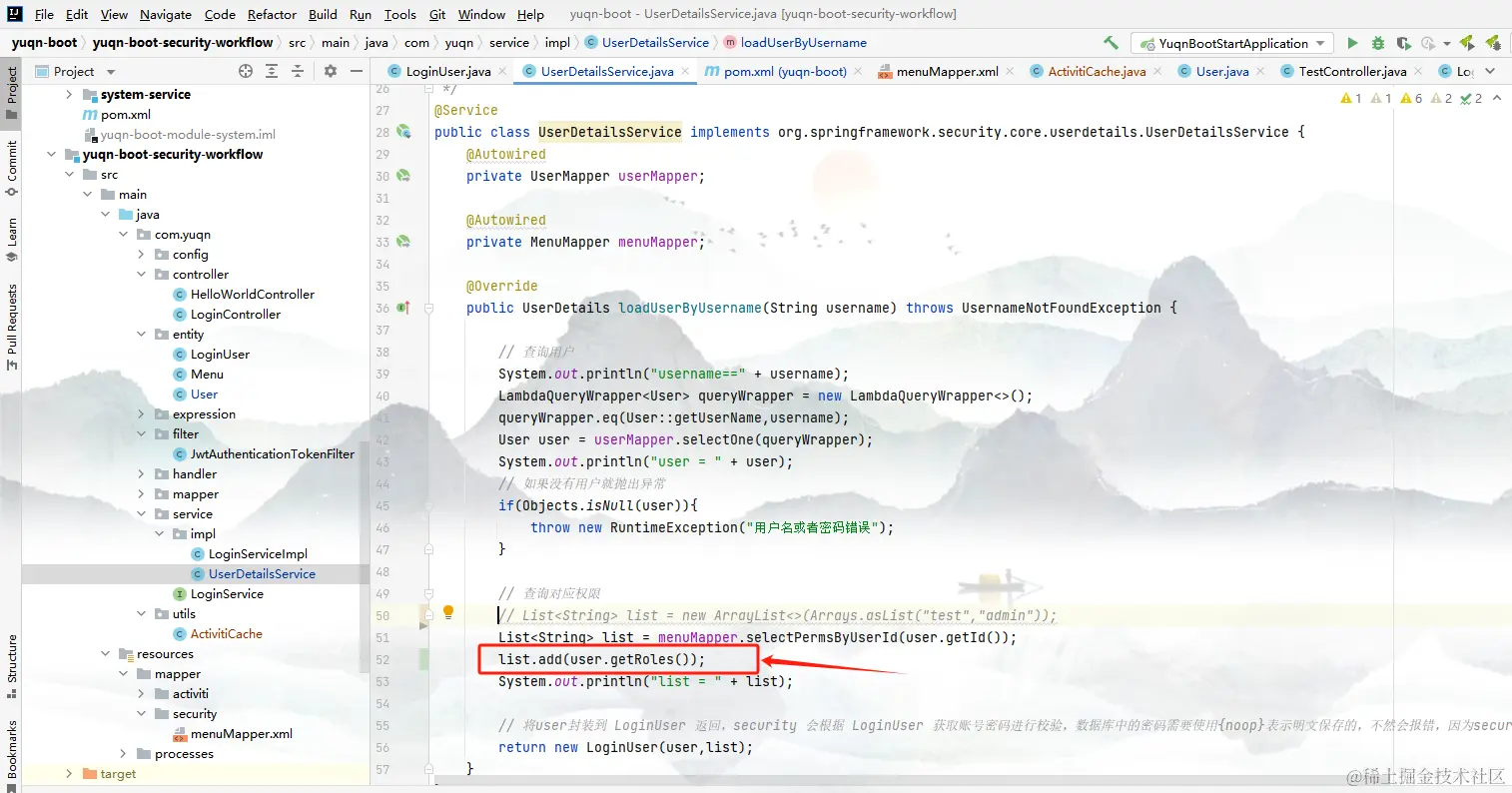Select LoginServiceImpl in the project tree
This screenshot has height=793, width=1512.
pos(258,553)
